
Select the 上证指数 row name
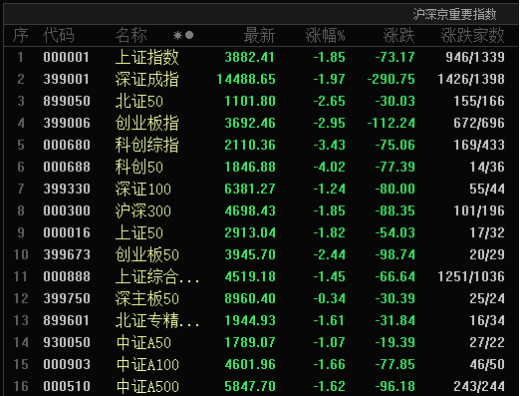(x=147, y=57)
